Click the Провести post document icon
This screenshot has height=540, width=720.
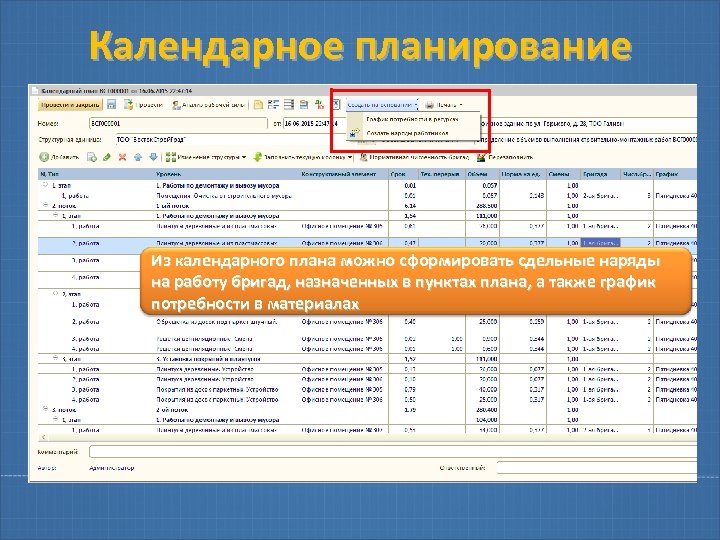[x=129, y=105]
